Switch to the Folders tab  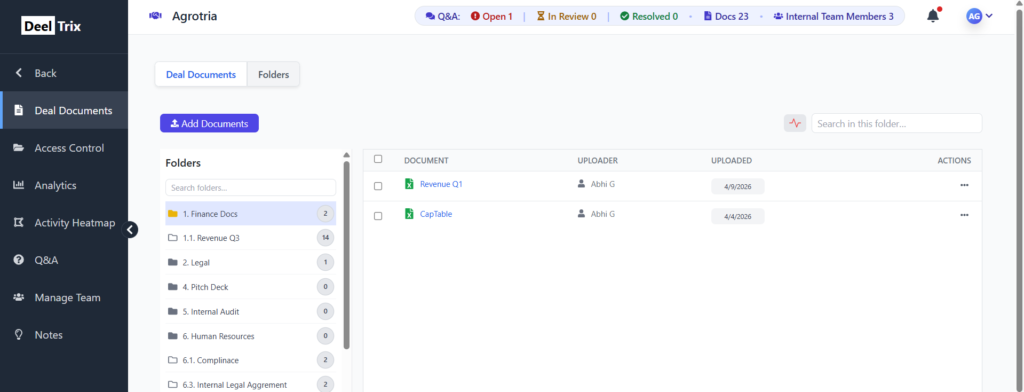[274, 74]
